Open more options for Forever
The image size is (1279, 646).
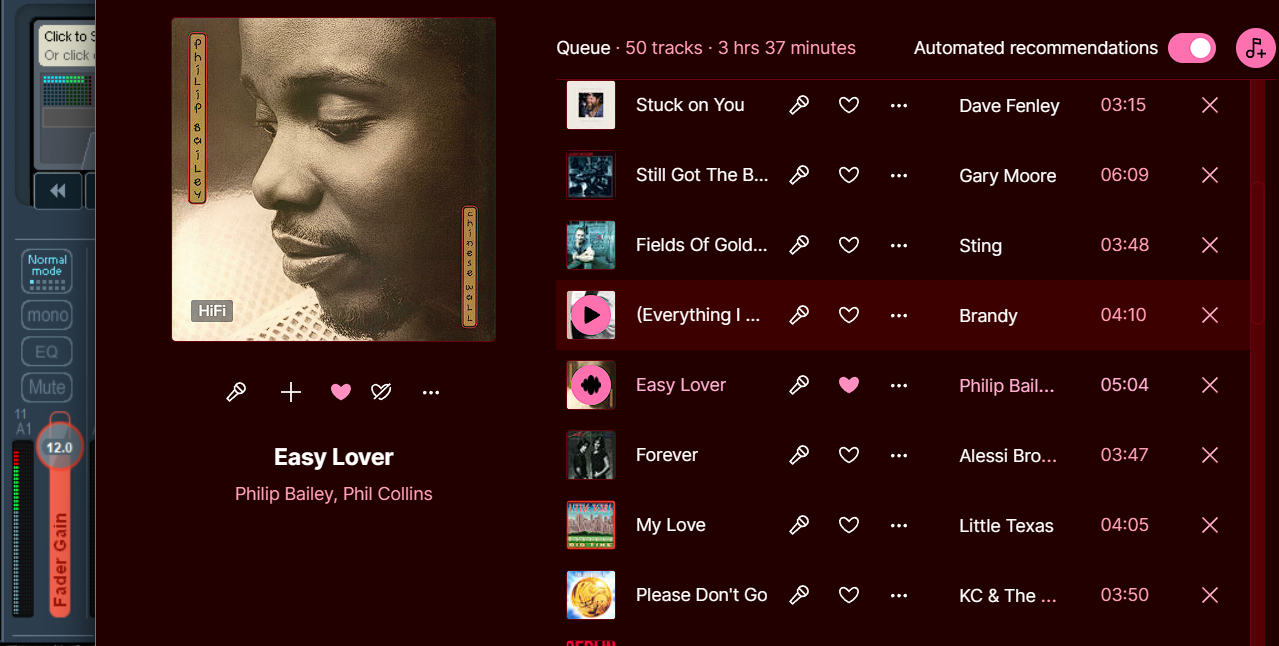(899, 455)
